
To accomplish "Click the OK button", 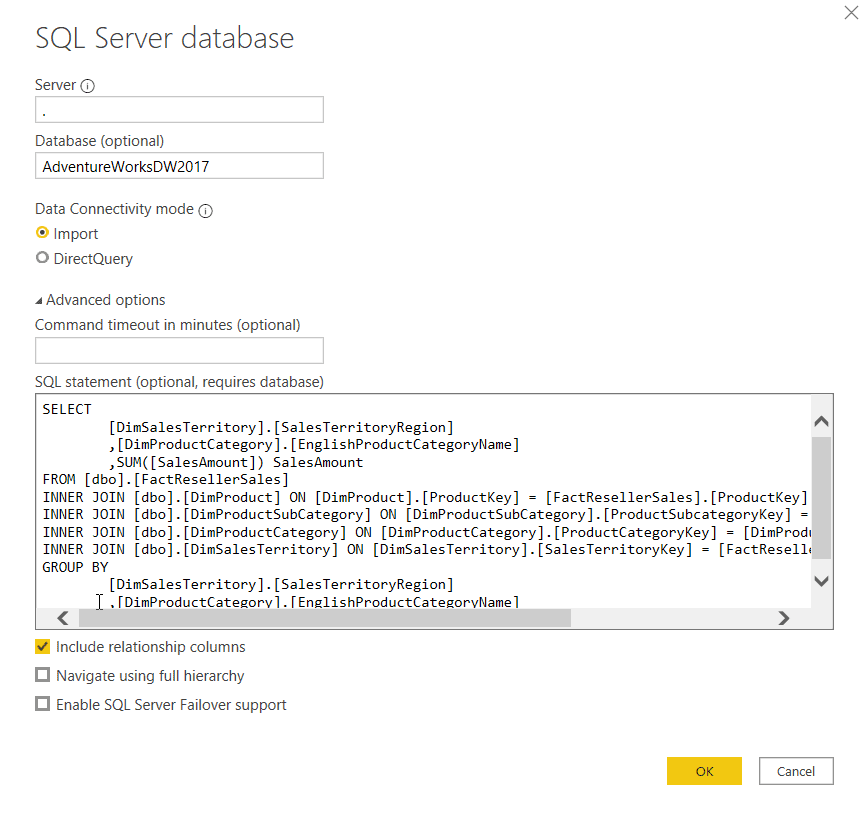I will tap(704, 771).
